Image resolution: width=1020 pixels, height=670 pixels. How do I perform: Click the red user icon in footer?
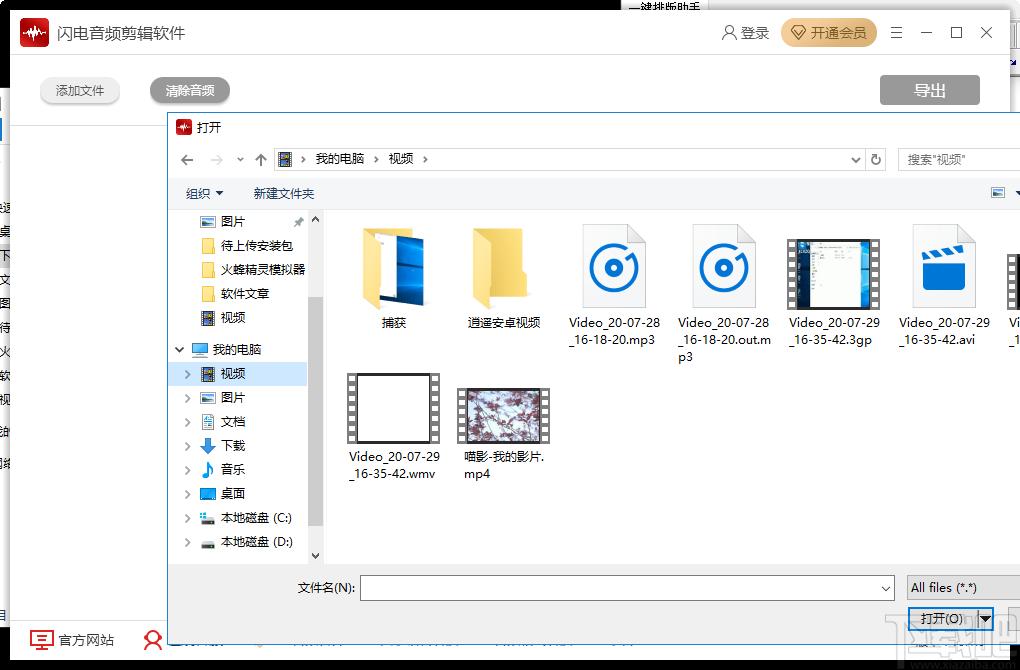click(x=153, y=640)
